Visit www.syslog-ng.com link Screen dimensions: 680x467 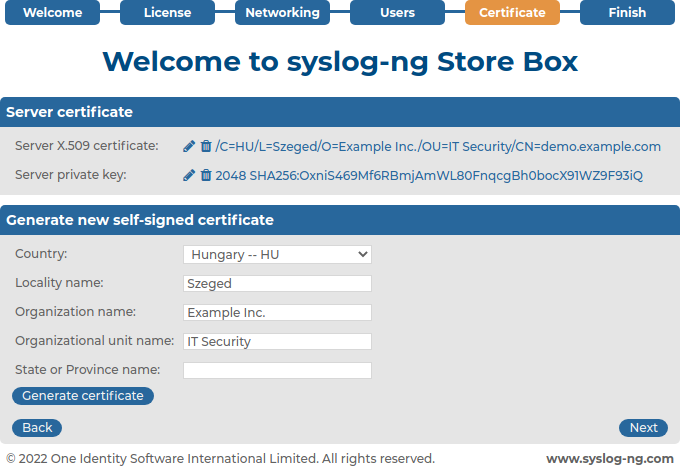pos(610,459)
